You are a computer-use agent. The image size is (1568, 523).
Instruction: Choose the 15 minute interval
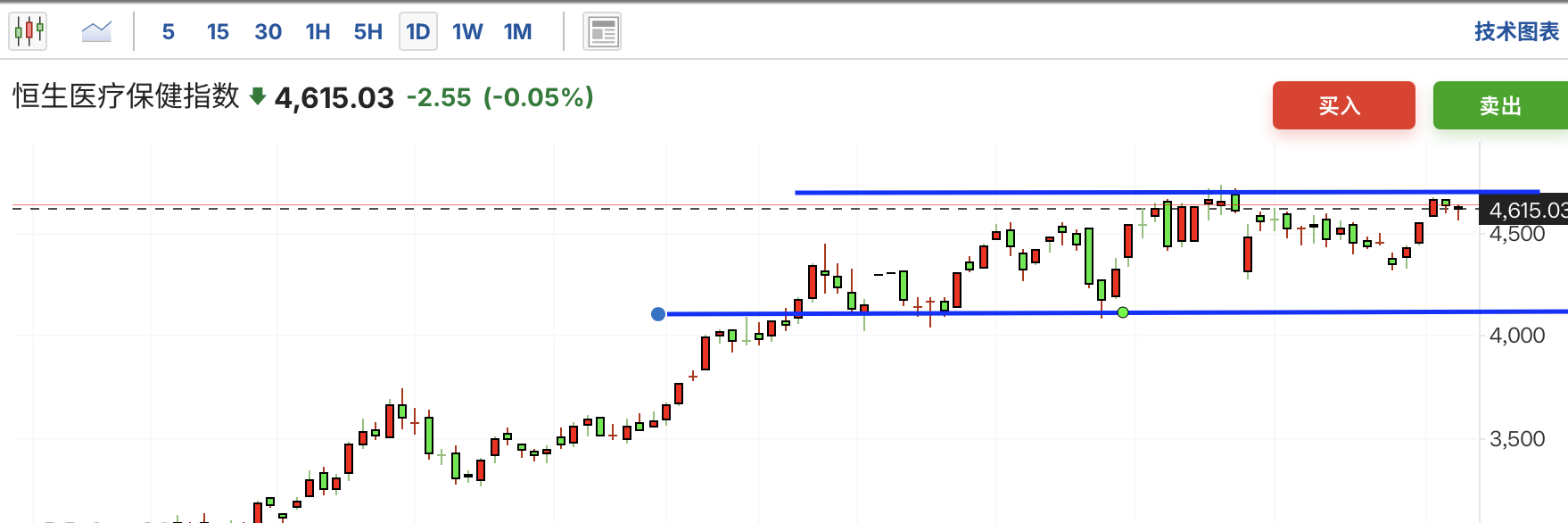[218, 32]
